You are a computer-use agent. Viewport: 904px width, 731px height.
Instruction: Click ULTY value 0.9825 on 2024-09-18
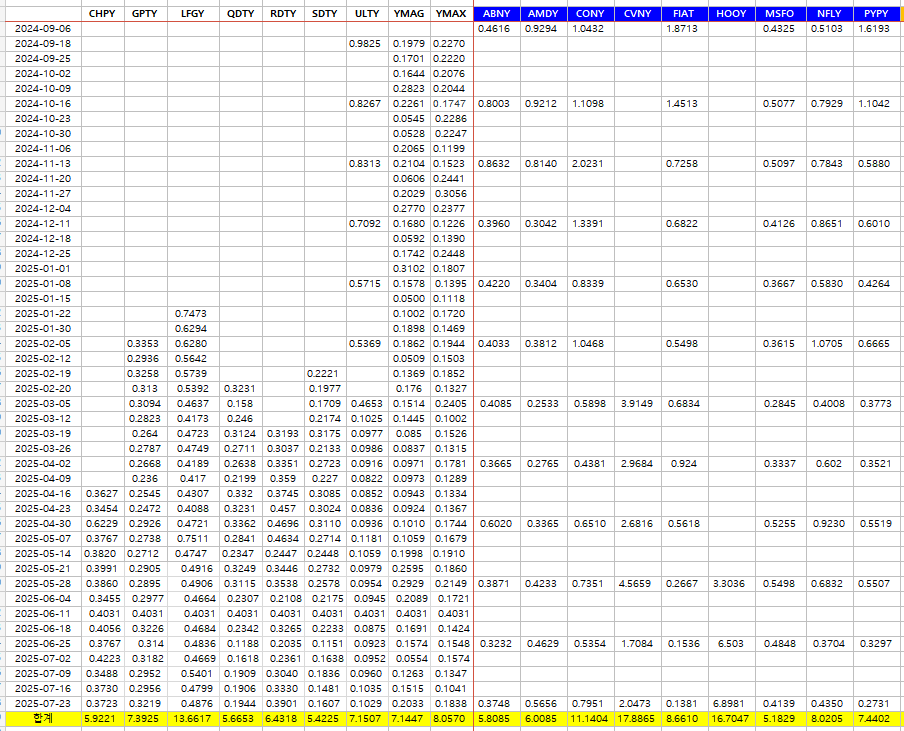365,44
